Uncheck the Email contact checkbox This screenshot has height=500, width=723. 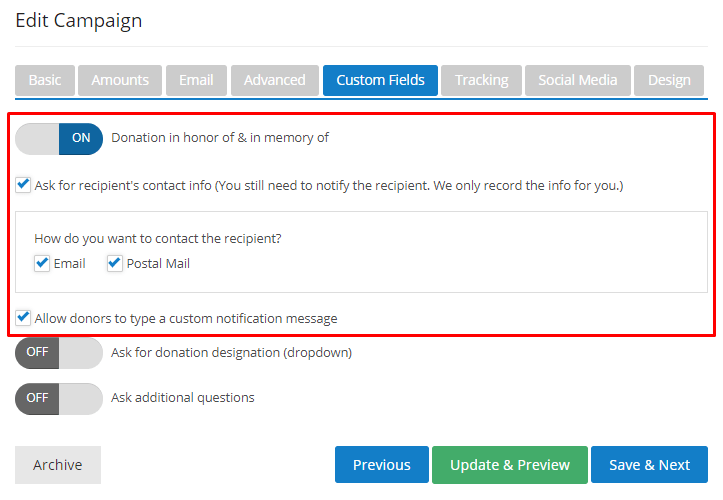point(42,264)
